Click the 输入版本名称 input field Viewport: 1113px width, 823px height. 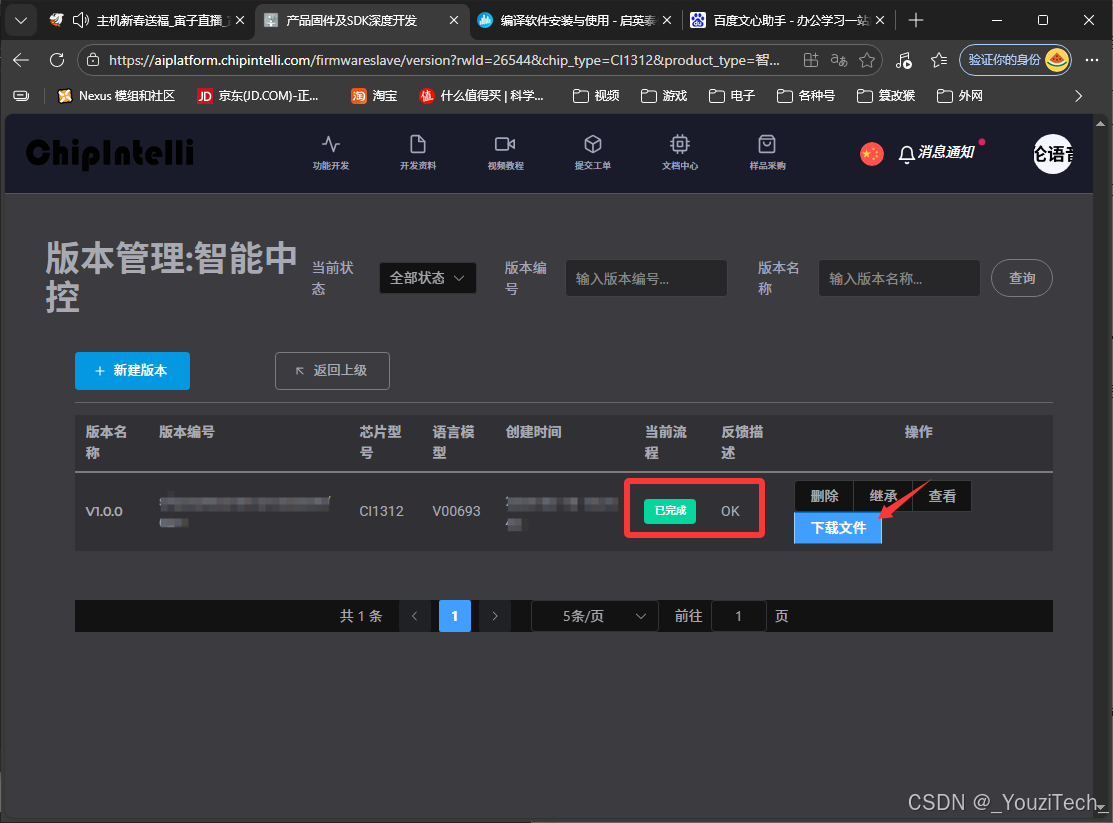click(899, 278)
